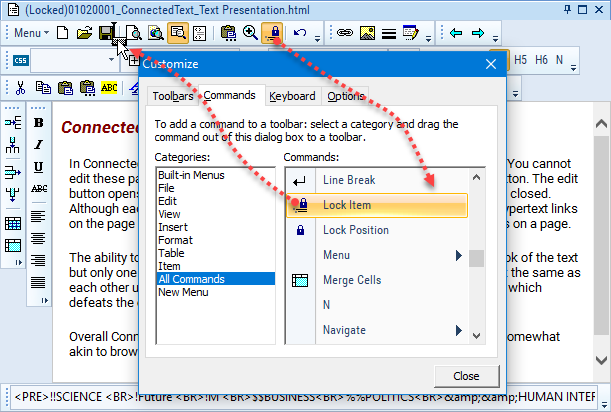Viewport: 611px width, 412px height.
Task: Click the move item right tree icon
Action: (13, 172)
